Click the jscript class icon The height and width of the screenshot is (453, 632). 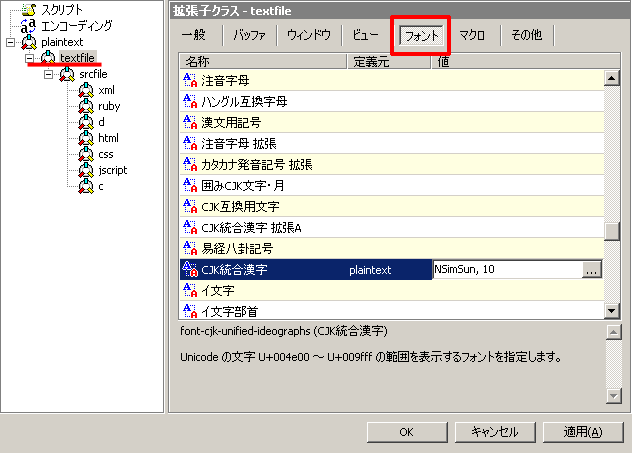tap(86, 170)
